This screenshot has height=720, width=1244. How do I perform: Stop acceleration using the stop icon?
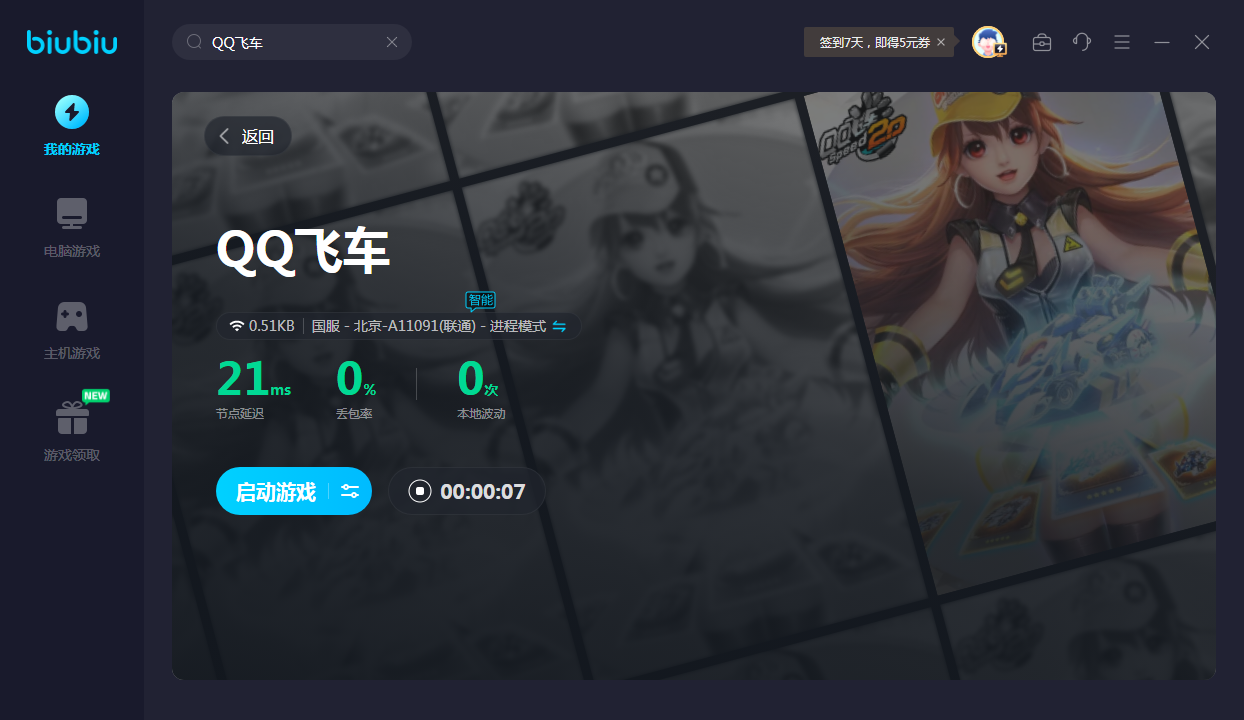tap(420, 491)
